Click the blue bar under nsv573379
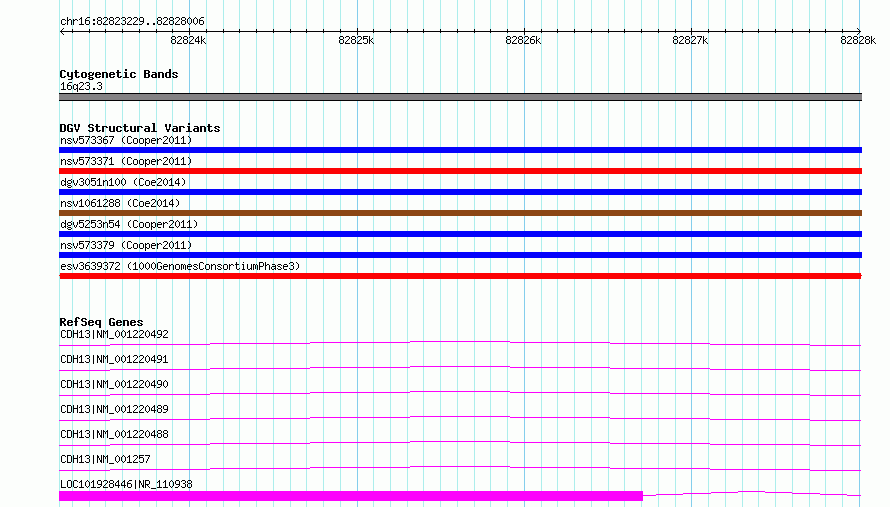890x507 pixels. [x=460, y=255]
